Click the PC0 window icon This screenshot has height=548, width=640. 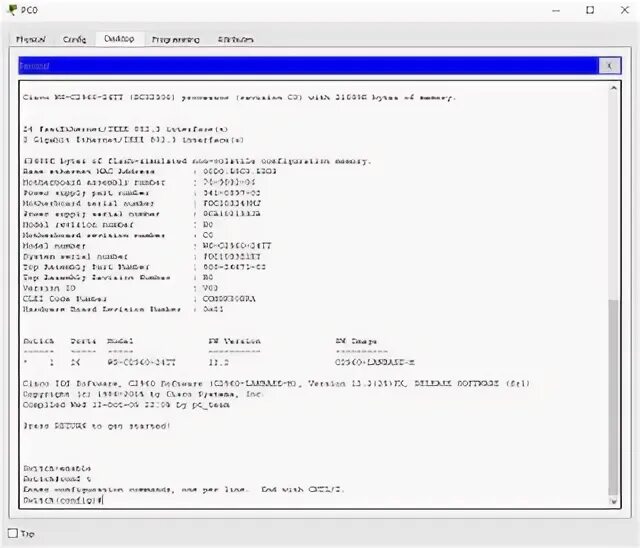pos(12,10)
